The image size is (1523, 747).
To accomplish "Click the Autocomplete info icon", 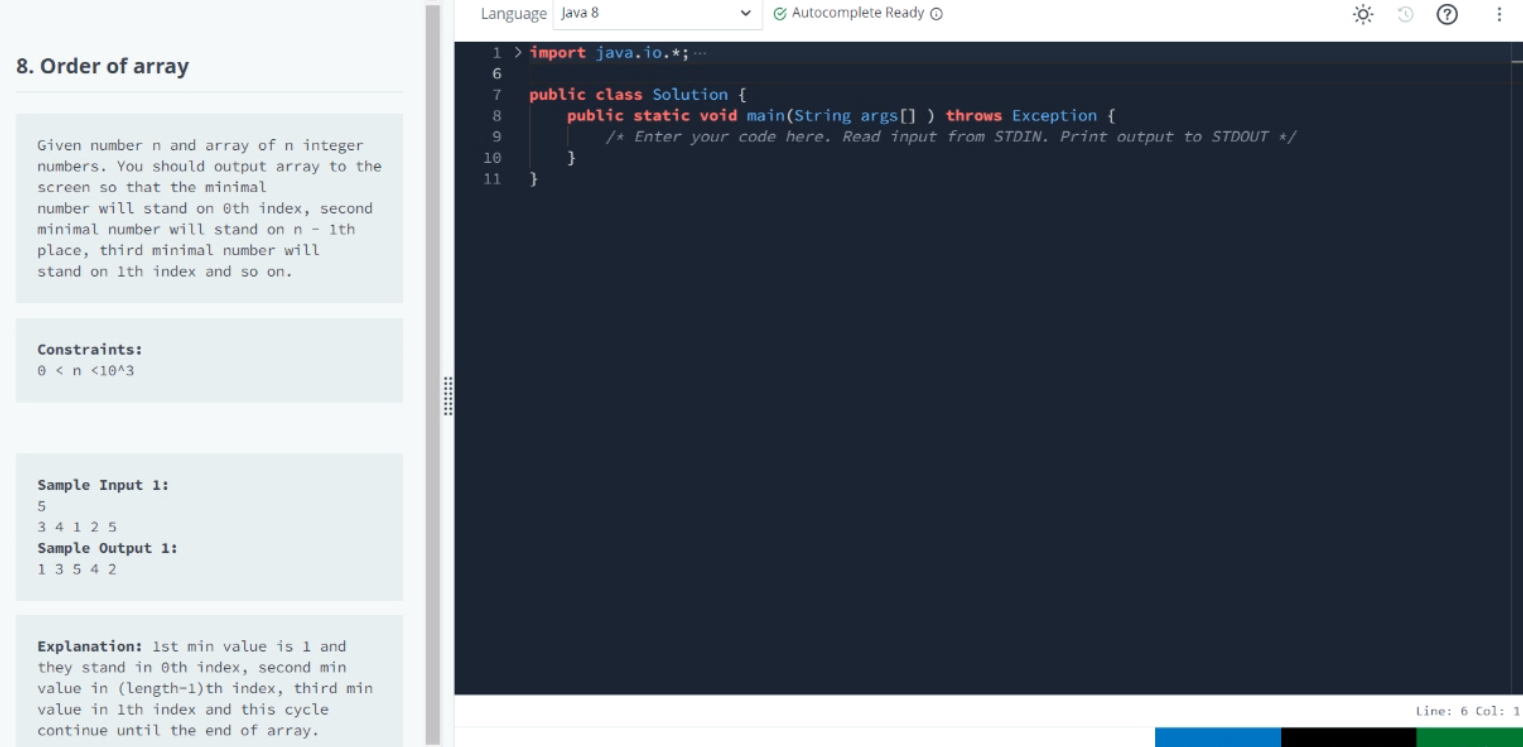I will [936, 14].
